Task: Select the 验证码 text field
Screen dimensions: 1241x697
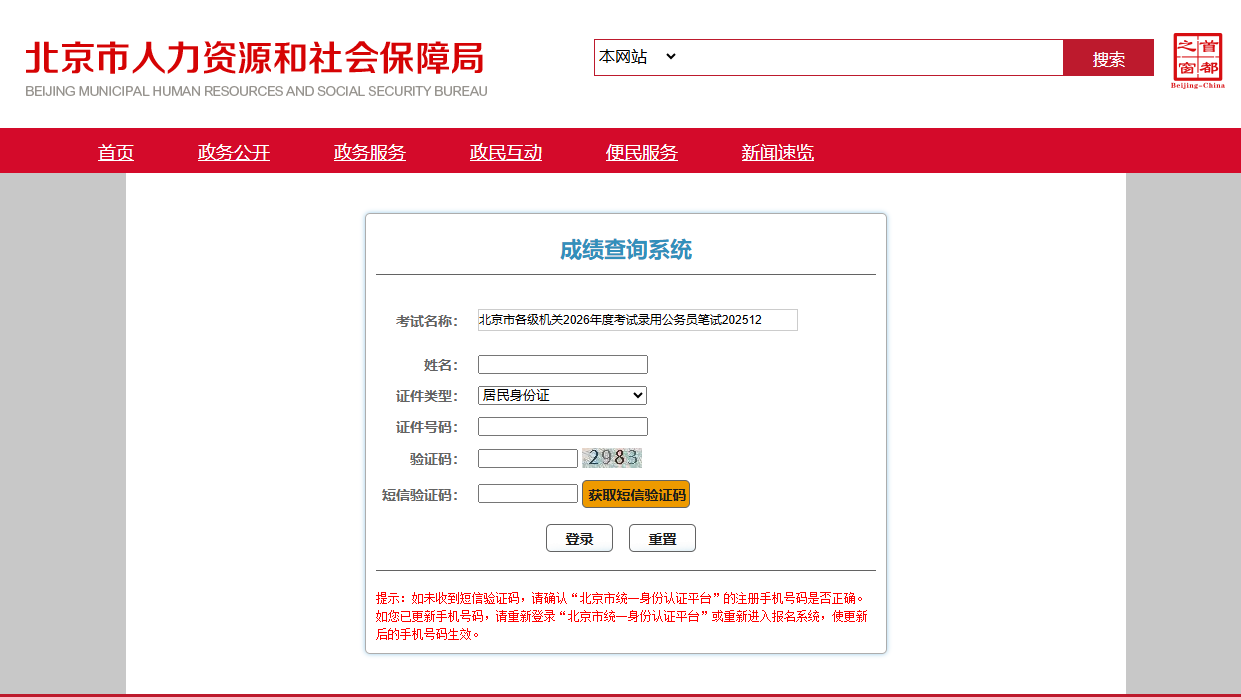Action: click(527, 458)
